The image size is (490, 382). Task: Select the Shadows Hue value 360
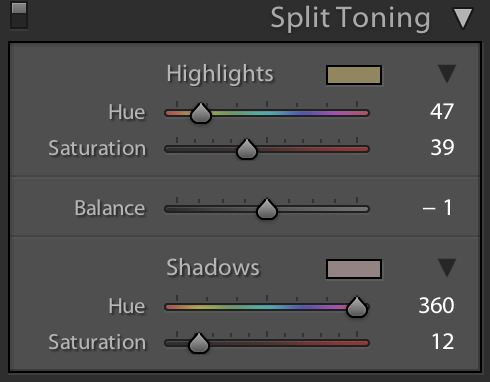click(x=436, y=305)
